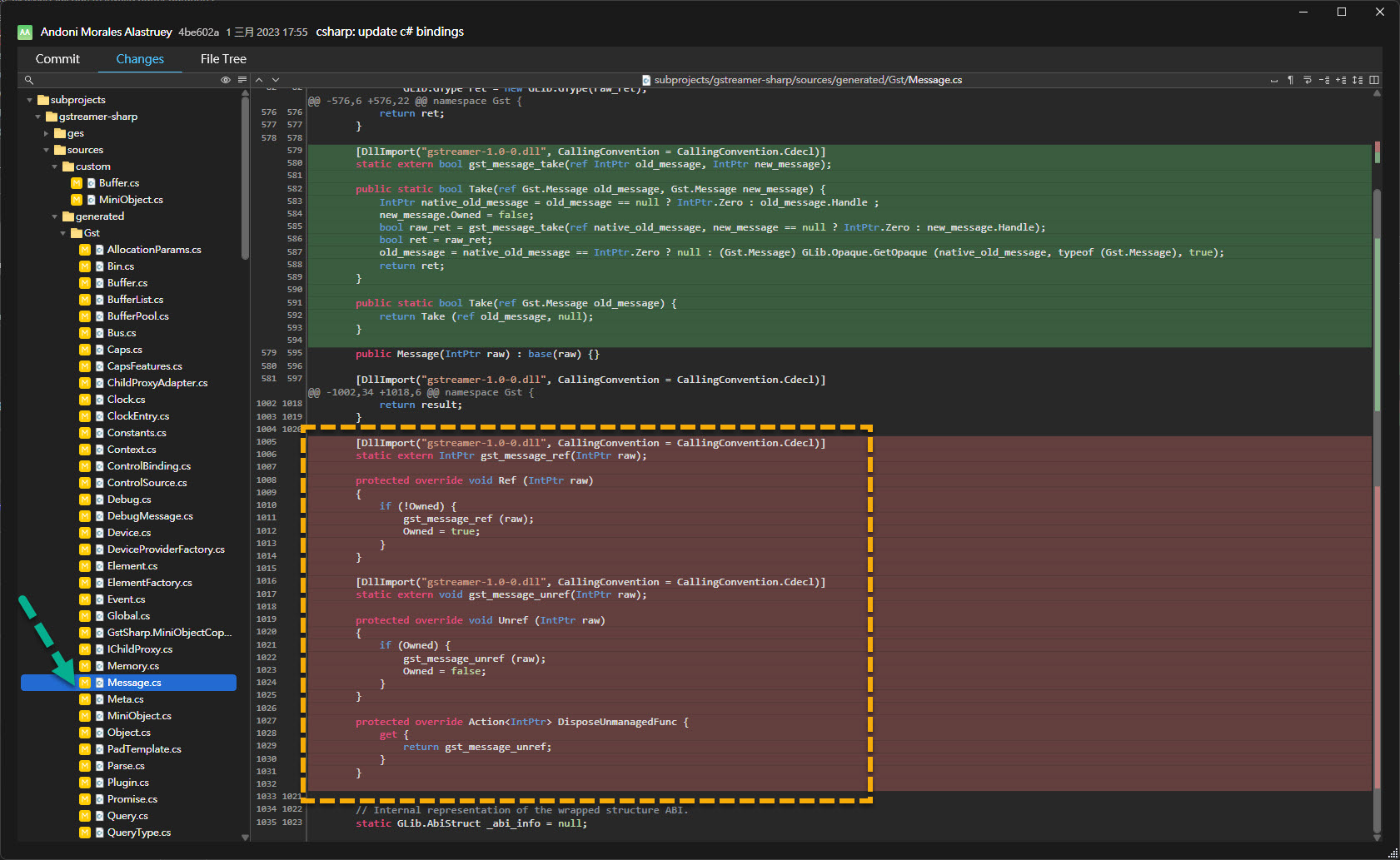Jump to previous change arrow

(x=259, y=80)
